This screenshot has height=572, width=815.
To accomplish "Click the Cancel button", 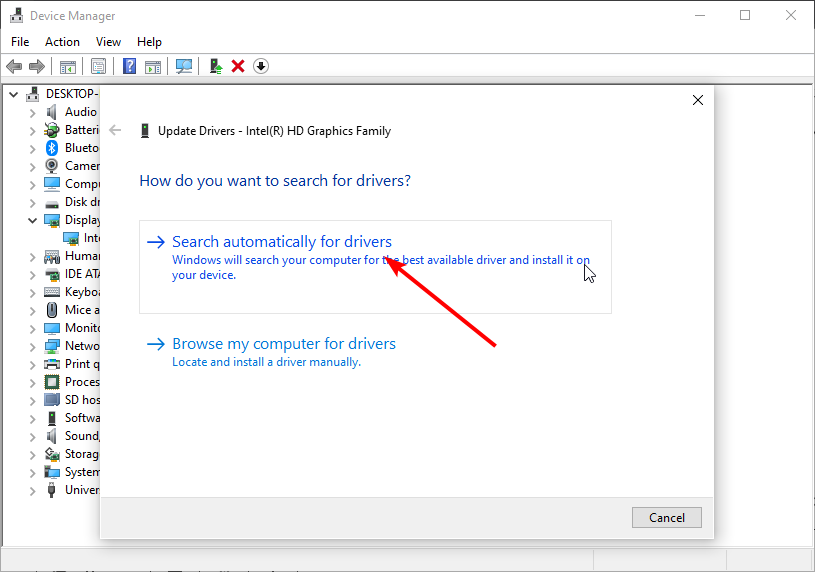I will click(x=667, y=518).
